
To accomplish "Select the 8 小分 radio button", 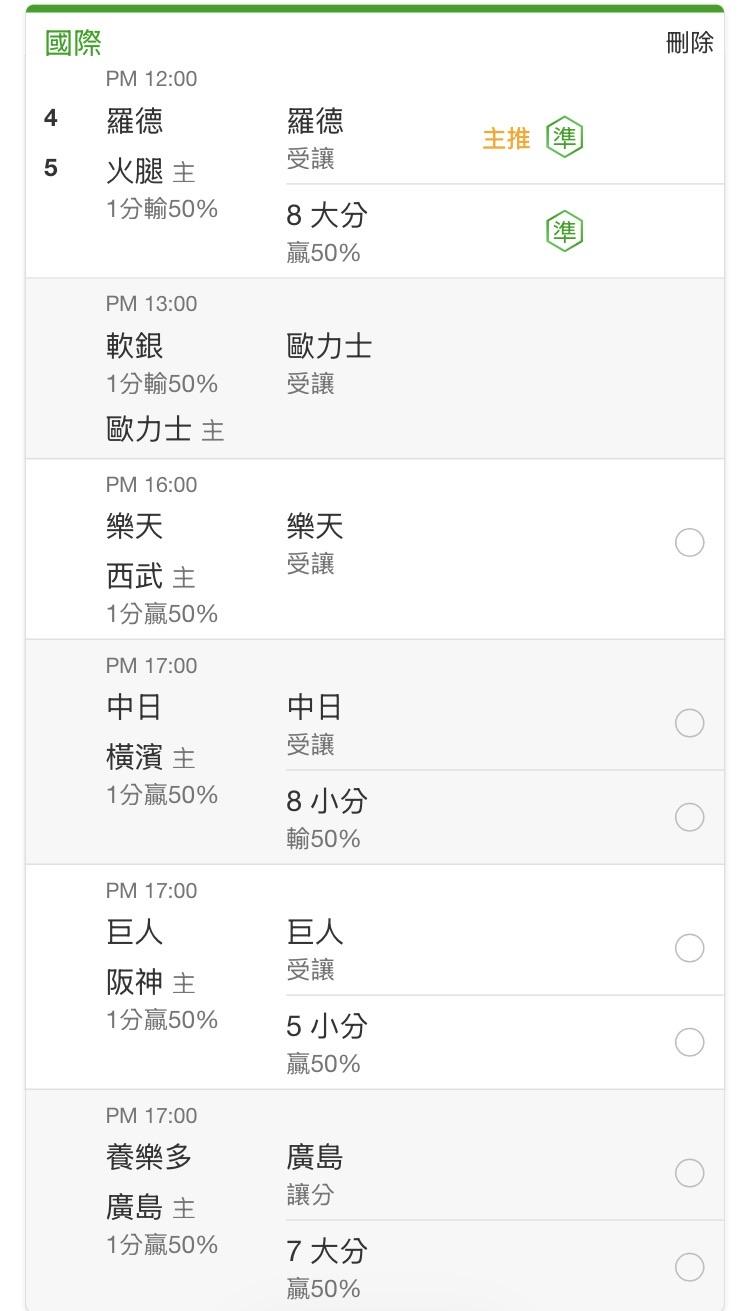I will 689,817.
